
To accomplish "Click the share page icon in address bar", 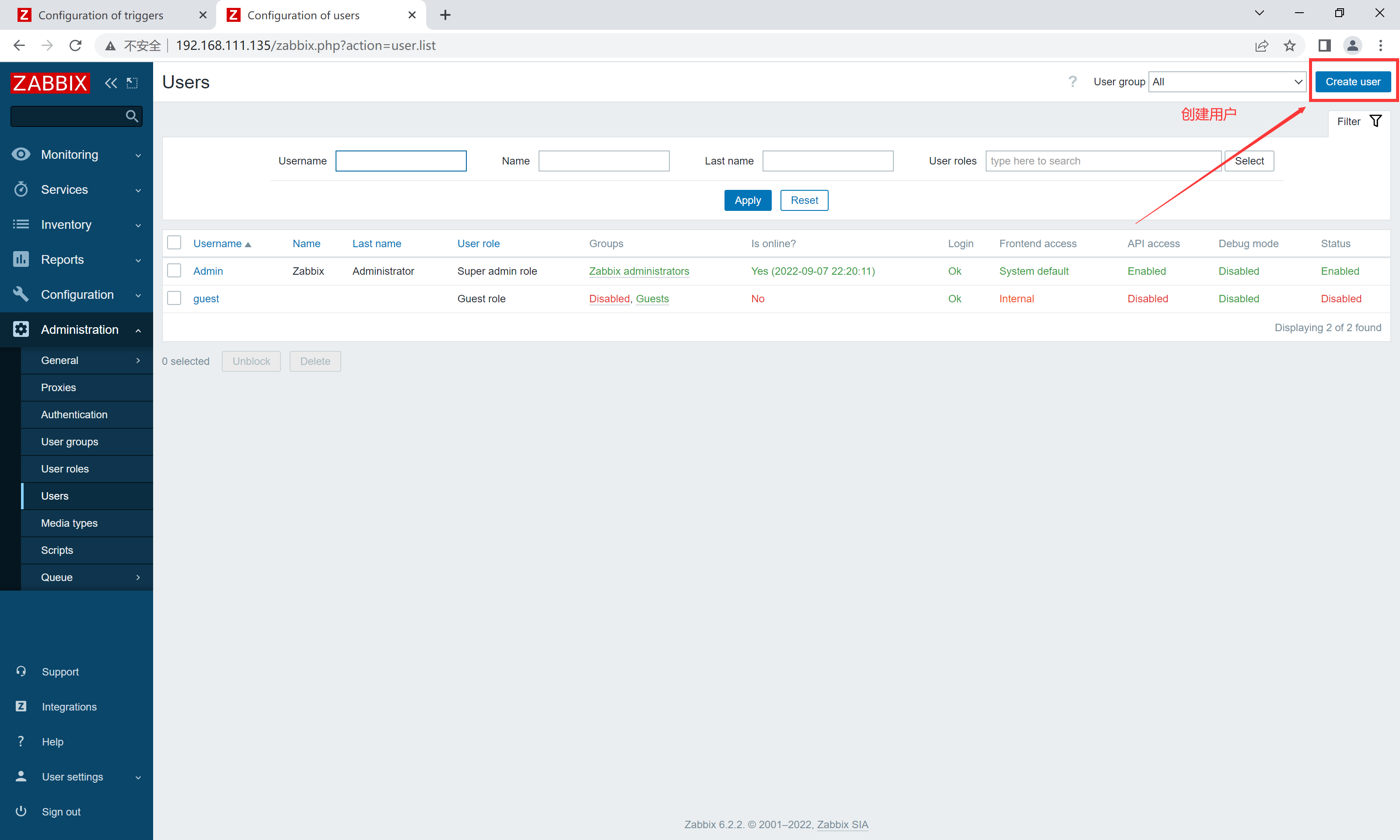I will pos(1261,45).
